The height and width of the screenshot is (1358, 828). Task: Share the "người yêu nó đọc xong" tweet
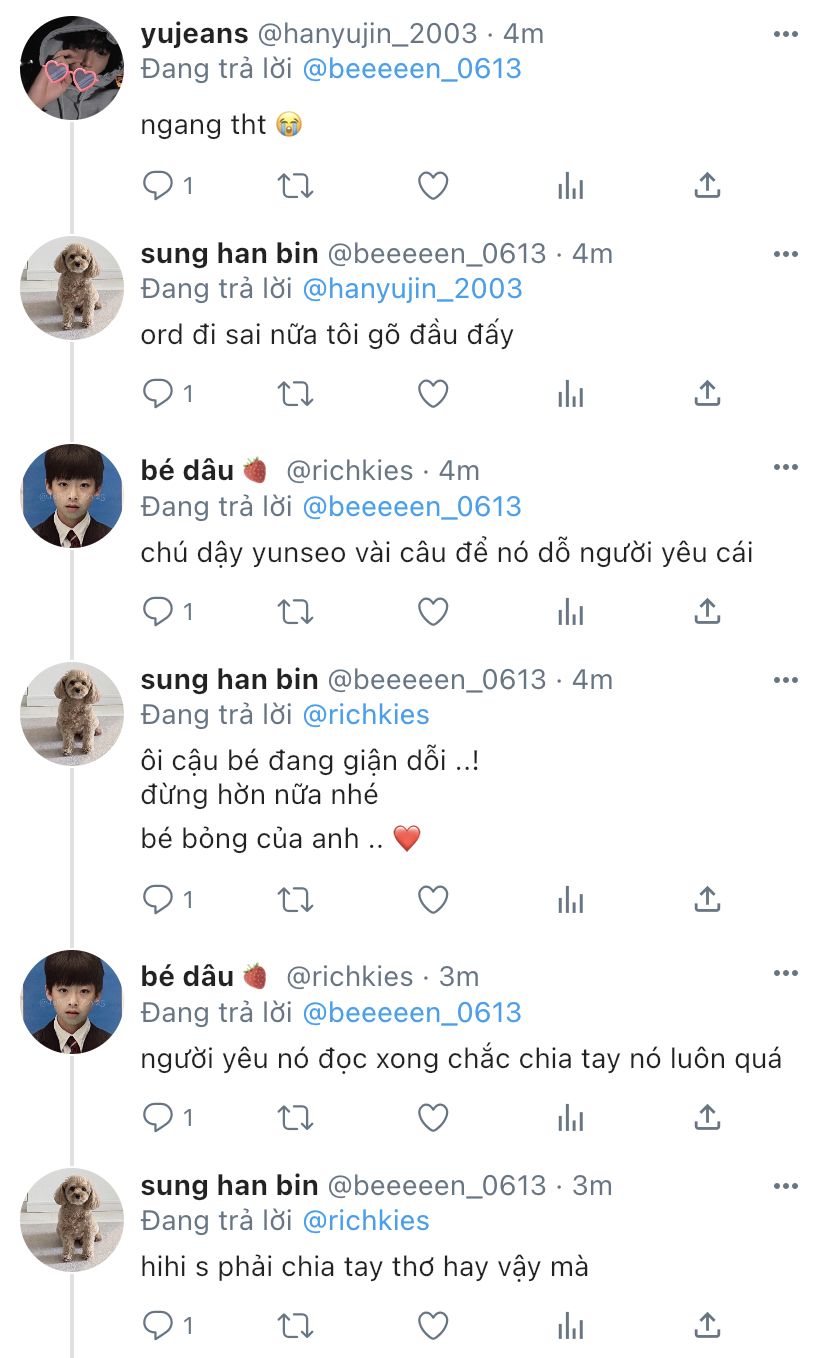pyautogui.click(x=707, y=1116)
